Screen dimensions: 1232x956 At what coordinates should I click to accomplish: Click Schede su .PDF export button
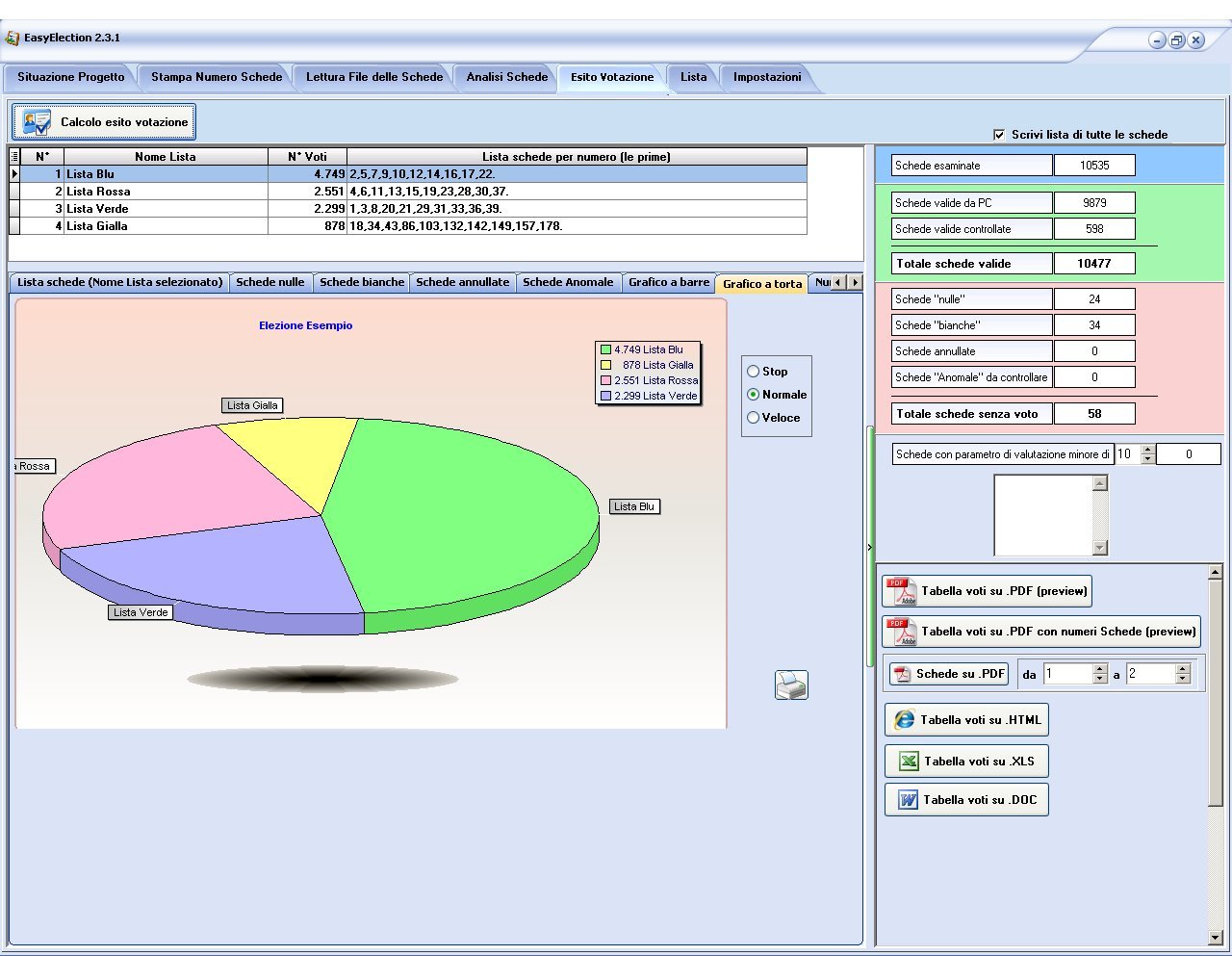pos(948,674)
